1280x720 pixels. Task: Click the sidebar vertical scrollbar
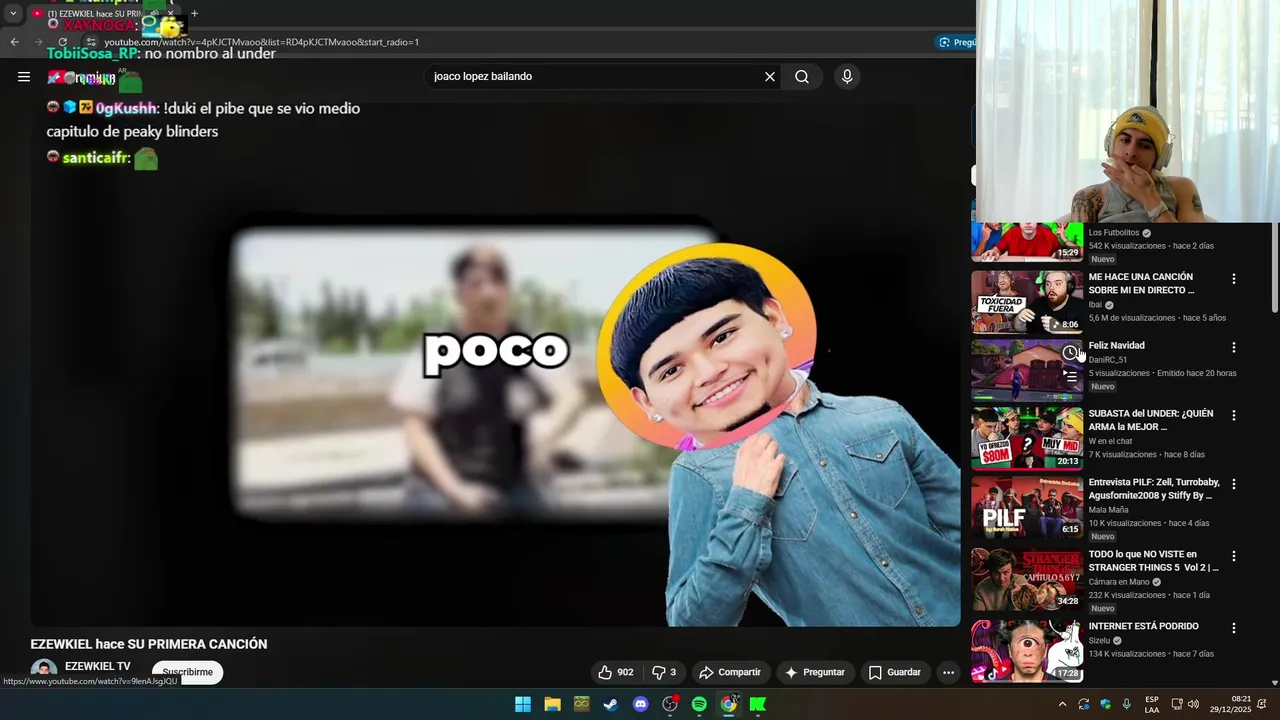(x=1274, y=268)
